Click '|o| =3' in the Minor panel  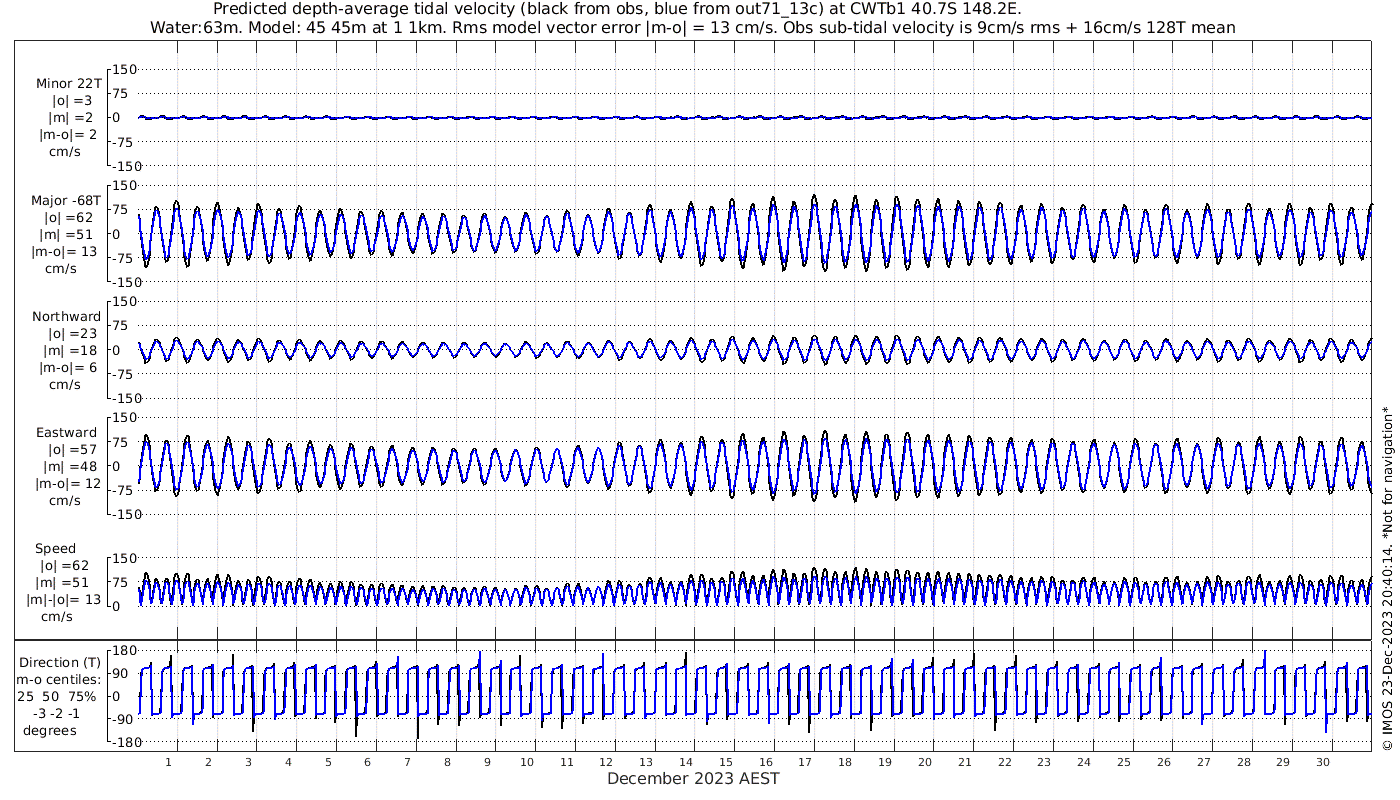pos(71,101)
